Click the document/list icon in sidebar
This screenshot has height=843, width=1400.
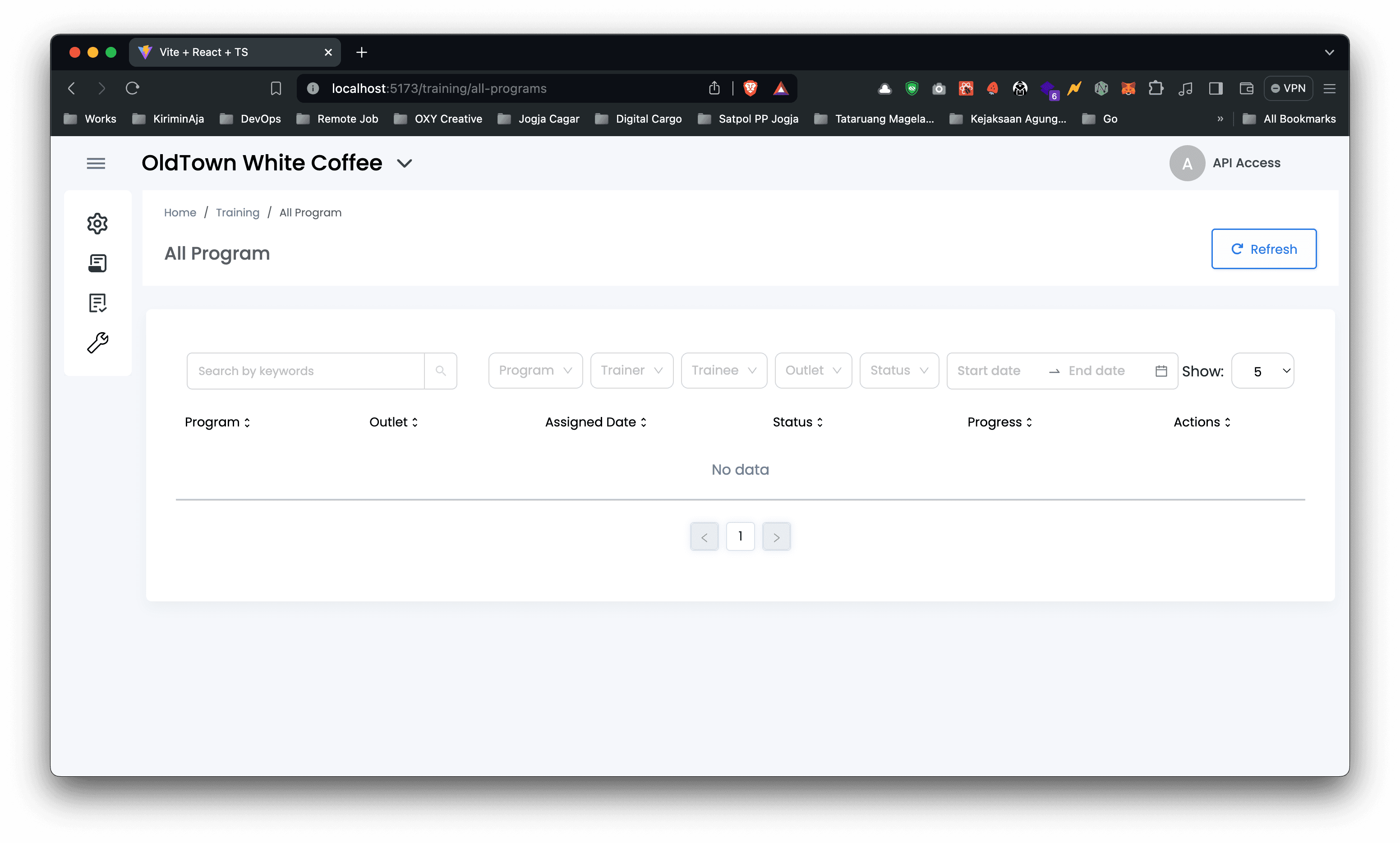(x=97, y=303)
